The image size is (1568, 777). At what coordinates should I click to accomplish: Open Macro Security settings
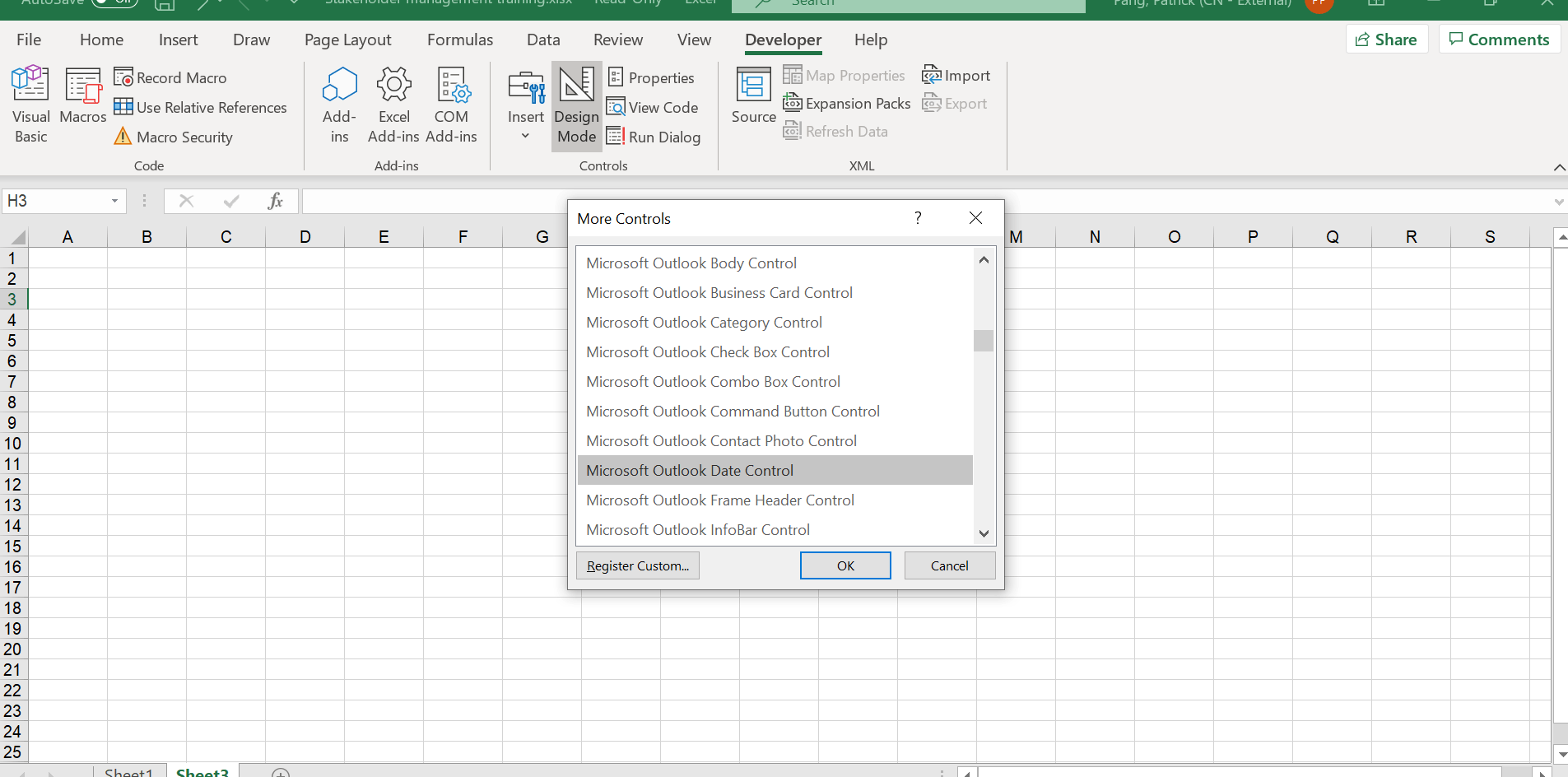point(174,137)
